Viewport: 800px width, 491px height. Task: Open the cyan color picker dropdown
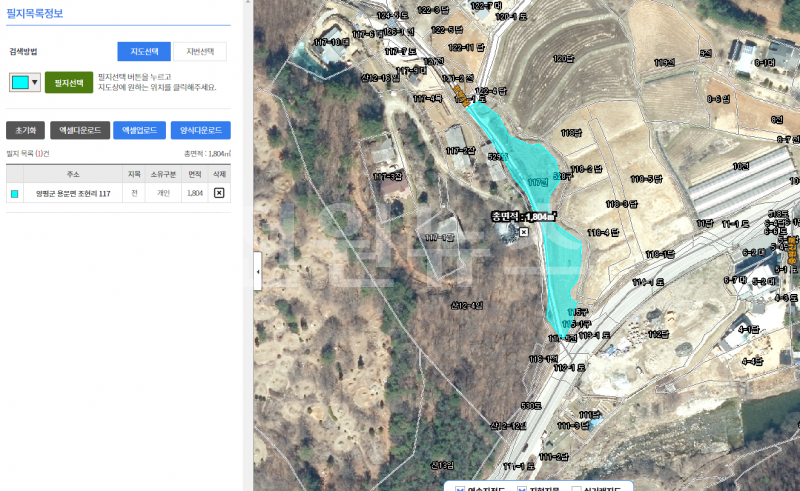(x=34, y=82)
